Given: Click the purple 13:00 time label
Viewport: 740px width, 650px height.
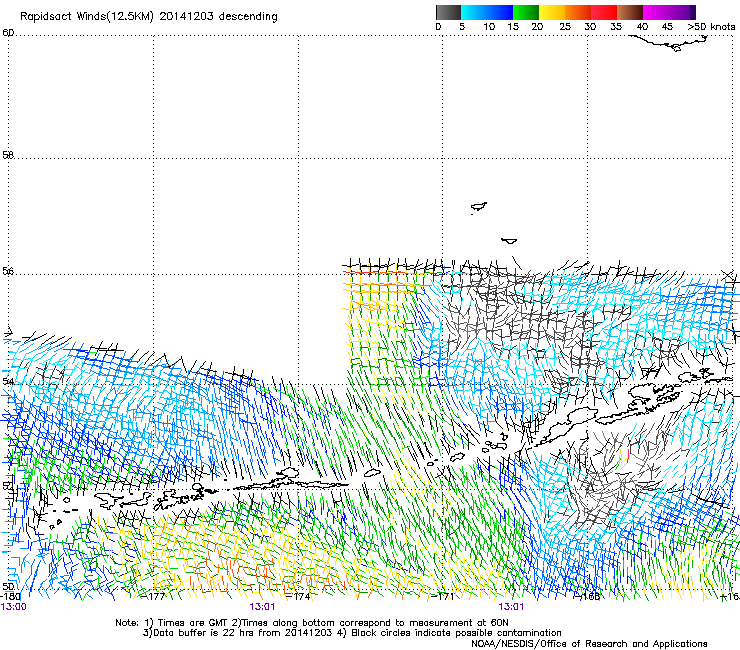Looking at the screenshot, I should (x=13, y=607).
